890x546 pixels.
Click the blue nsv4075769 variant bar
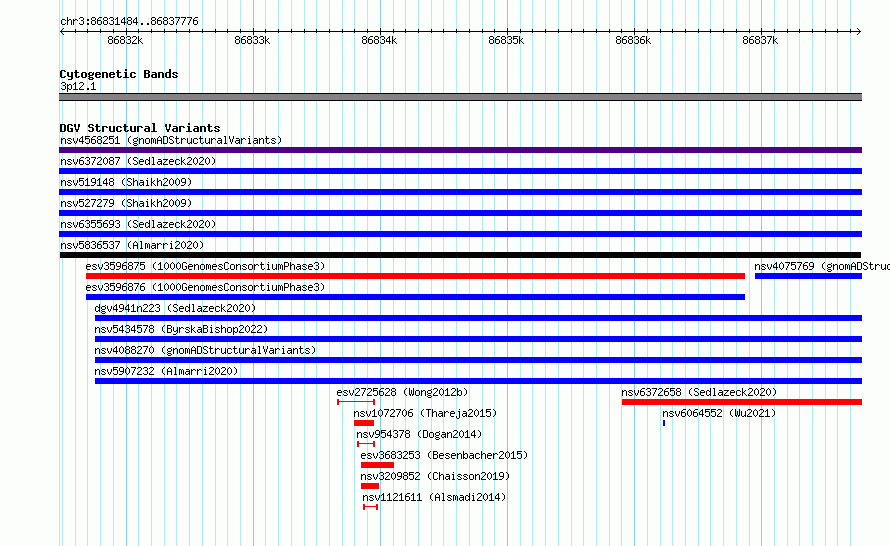[x=808, y=276]
